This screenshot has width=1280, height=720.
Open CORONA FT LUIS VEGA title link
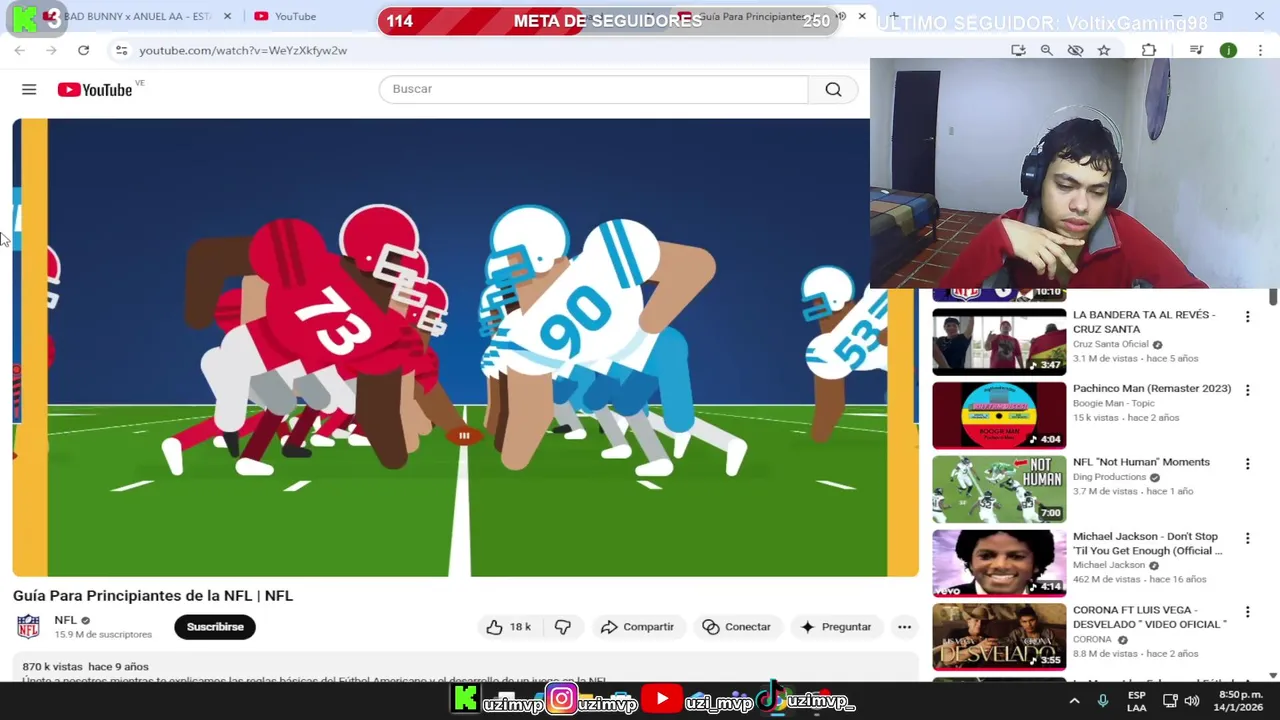(x=1149, y=617)
